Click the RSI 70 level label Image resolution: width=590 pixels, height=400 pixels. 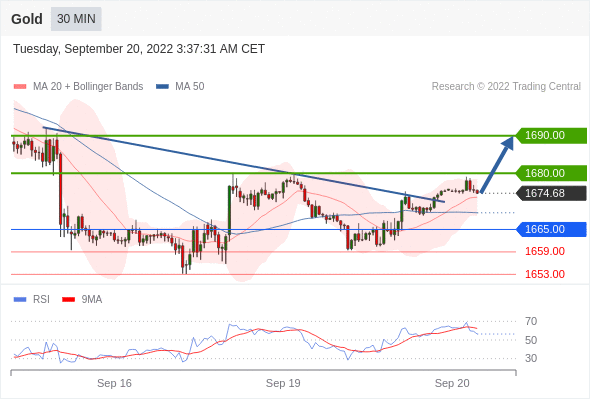[x=531, y=321]
